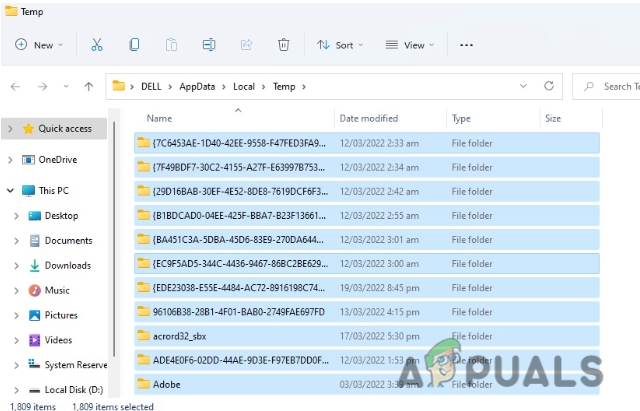Click the Desktop icon in sidebar
This screenshot has width=640, height=411.
tap(35, 215)
